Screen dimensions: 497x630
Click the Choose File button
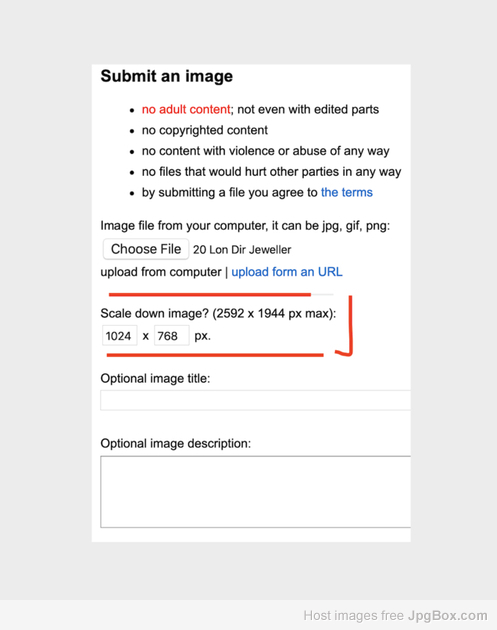145,249
